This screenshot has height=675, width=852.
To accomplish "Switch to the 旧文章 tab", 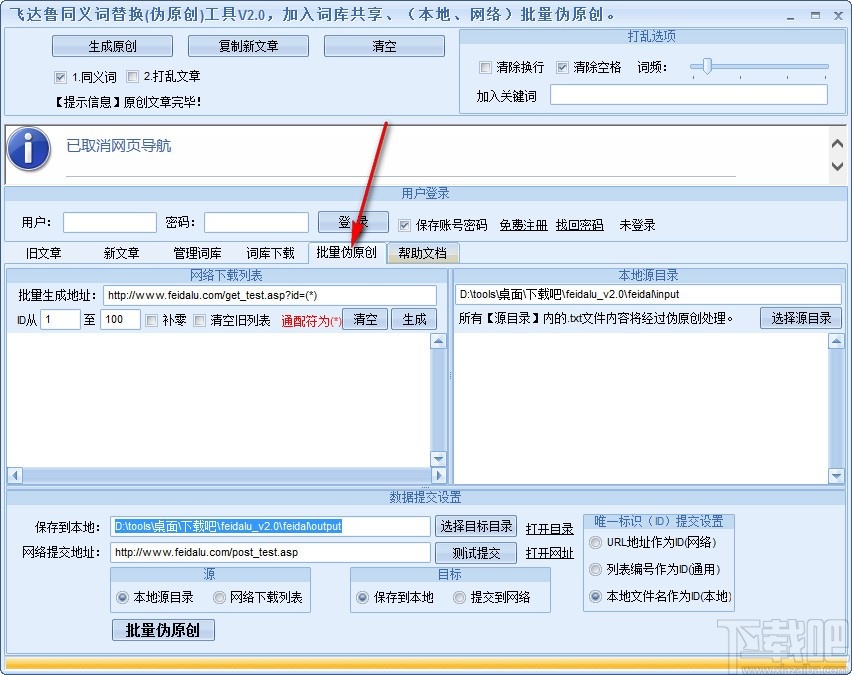I will [43, 253].
